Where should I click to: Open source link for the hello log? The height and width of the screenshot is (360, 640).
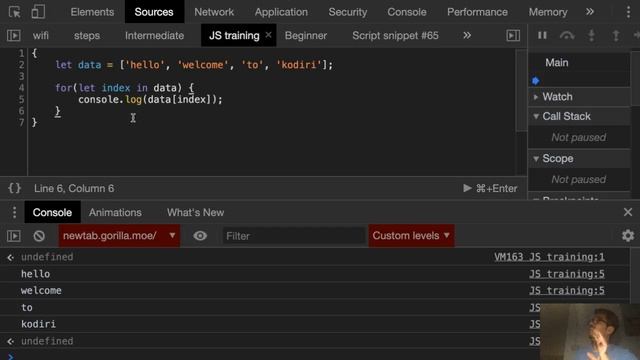coord(567,273)
